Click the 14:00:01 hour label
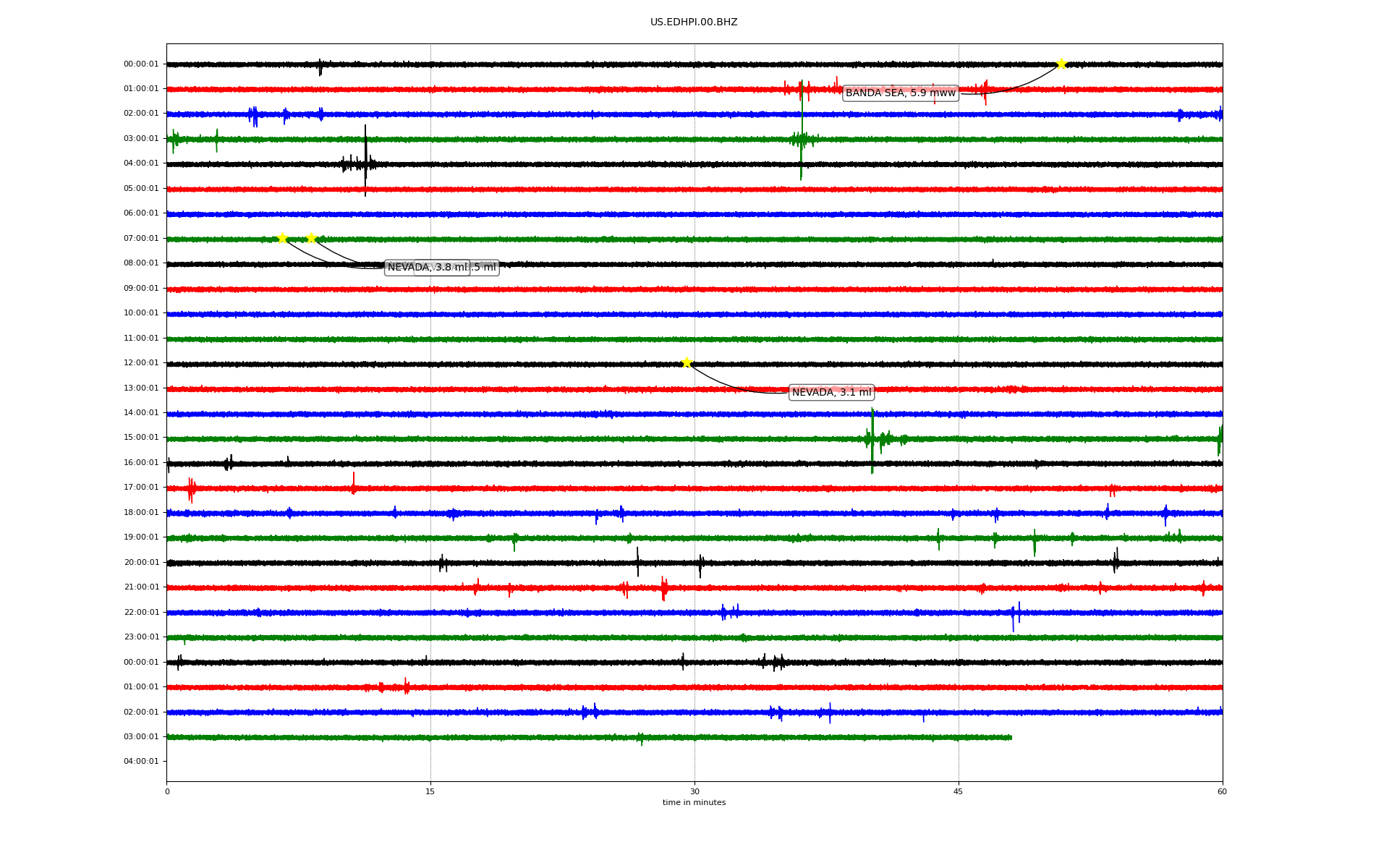 point(141,413)
